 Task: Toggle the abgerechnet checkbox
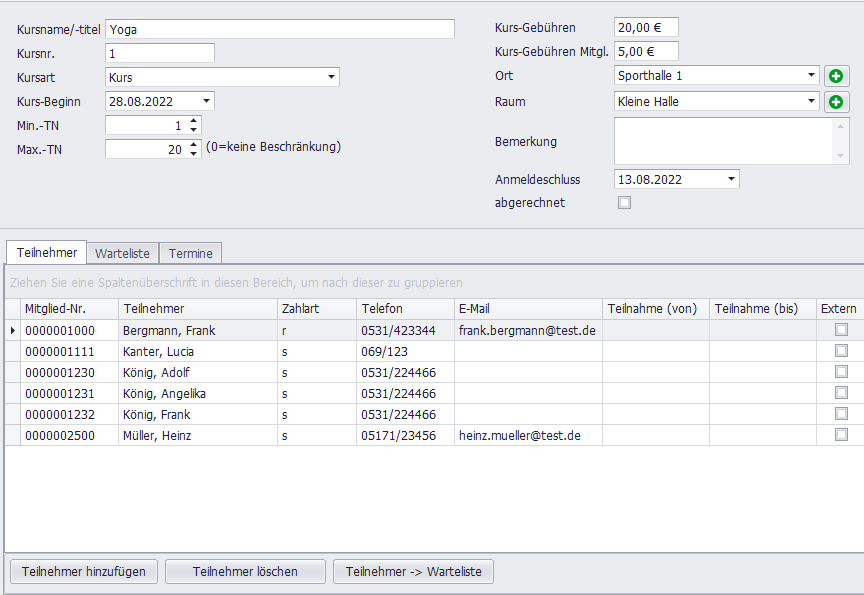[625, 203]
